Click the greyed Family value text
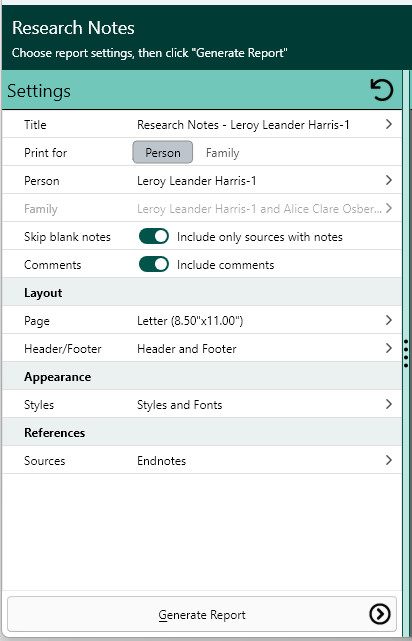 (259, 209)
